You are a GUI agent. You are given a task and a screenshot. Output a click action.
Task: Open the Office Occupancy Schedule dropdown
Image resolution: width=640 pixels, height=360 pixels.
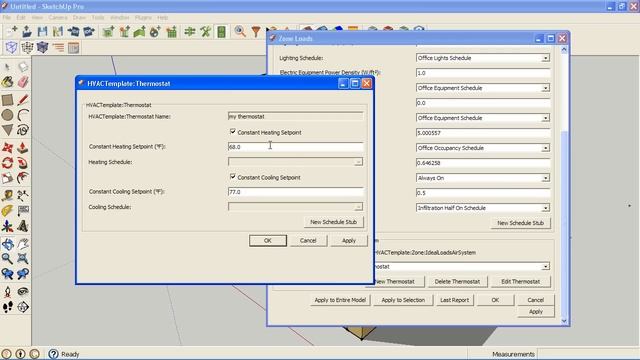click(x=545, y=148)
